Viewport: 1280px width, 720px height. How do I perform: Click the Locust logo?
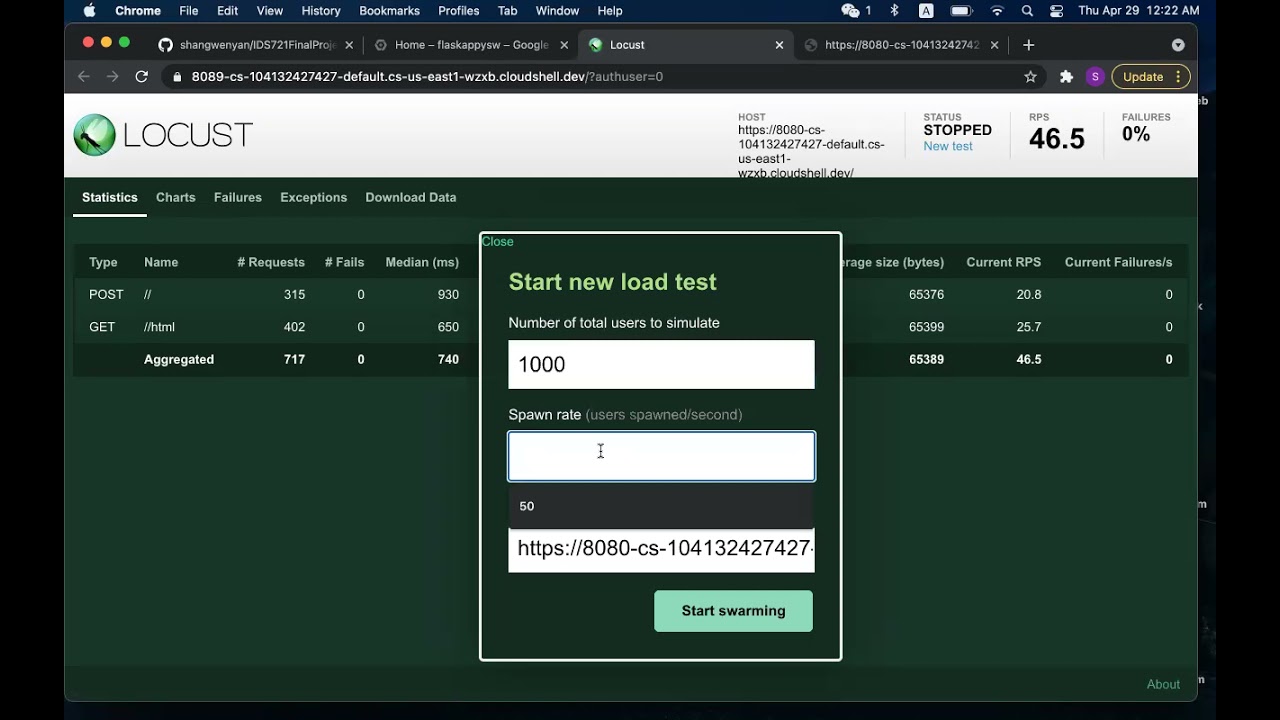(163, 135)
